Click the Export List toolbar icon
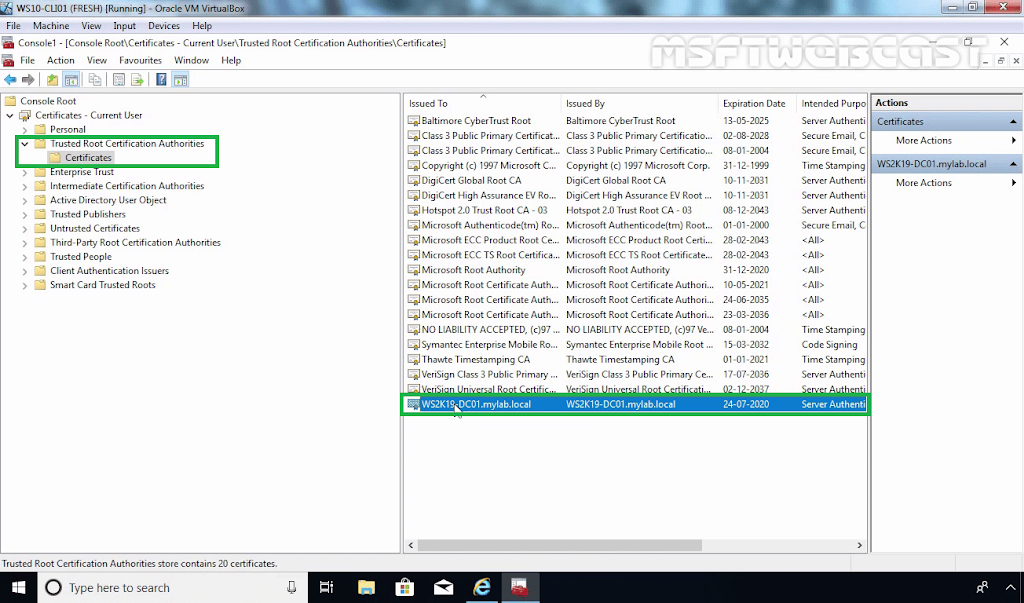Viewport: 1024px width, 603px height. click(x=137, y=80)
